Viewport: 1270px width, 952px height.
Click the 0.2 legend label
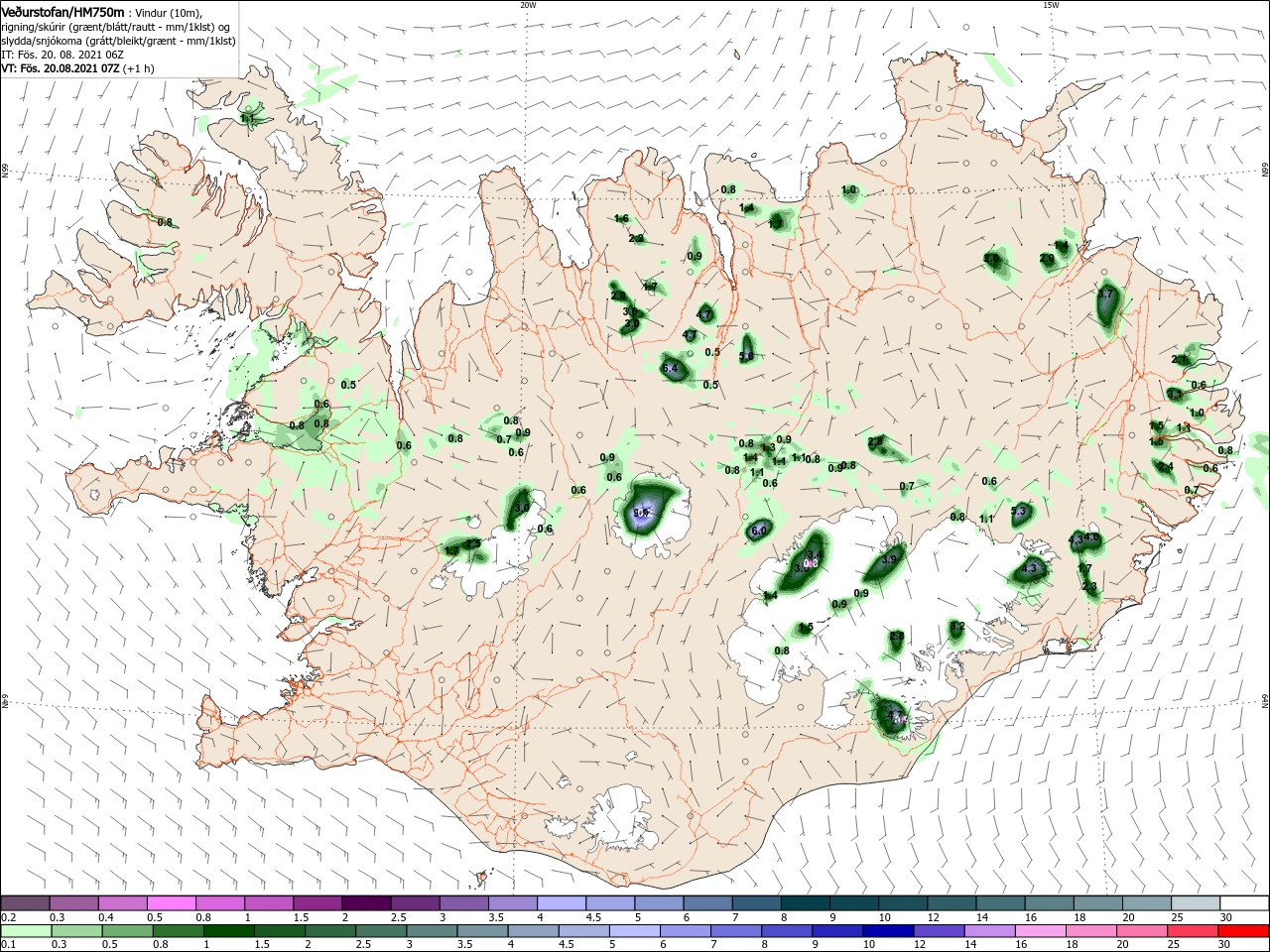pos(8,917)
